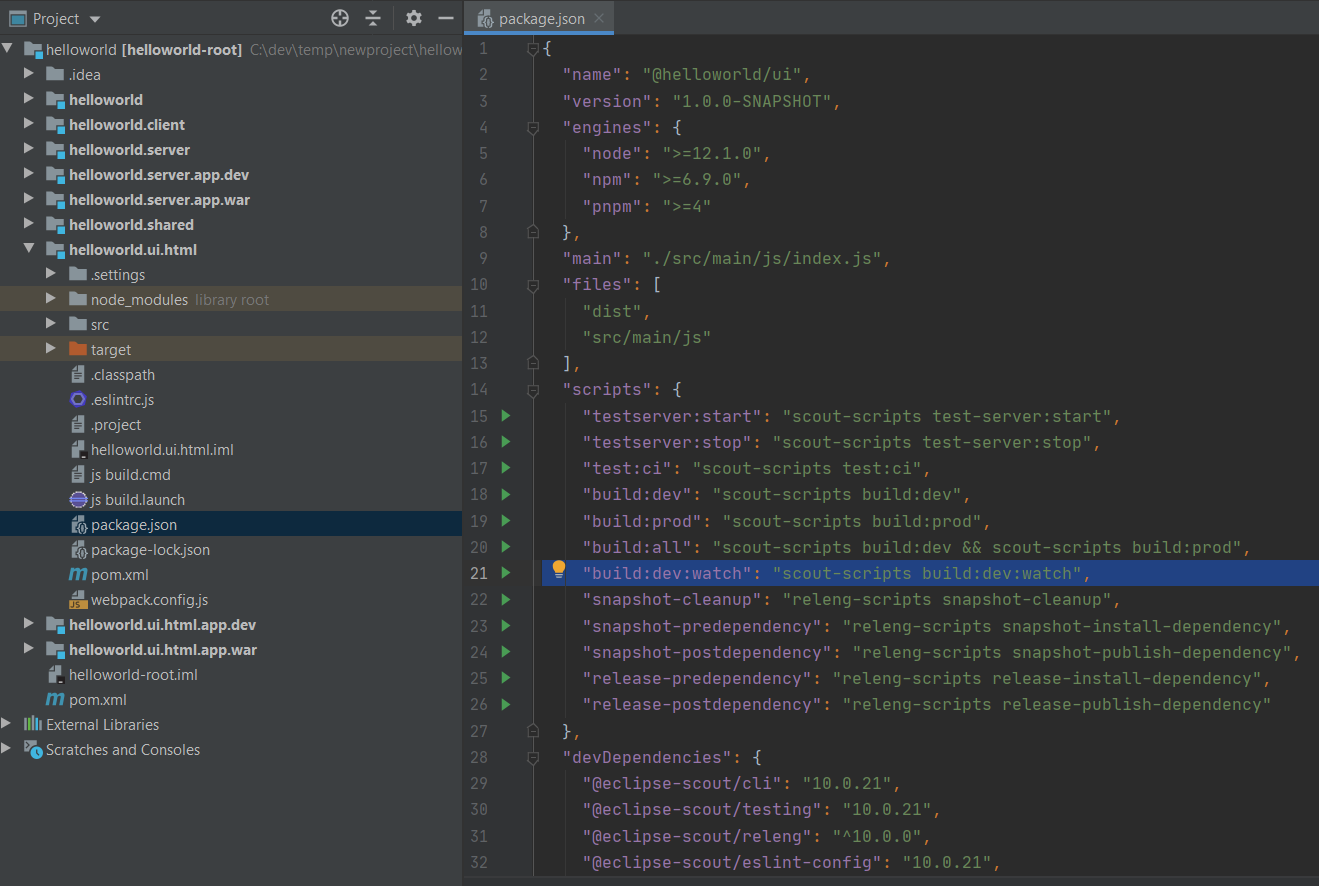
Task: Expand the .idea folder
Action: pos(29,74)
